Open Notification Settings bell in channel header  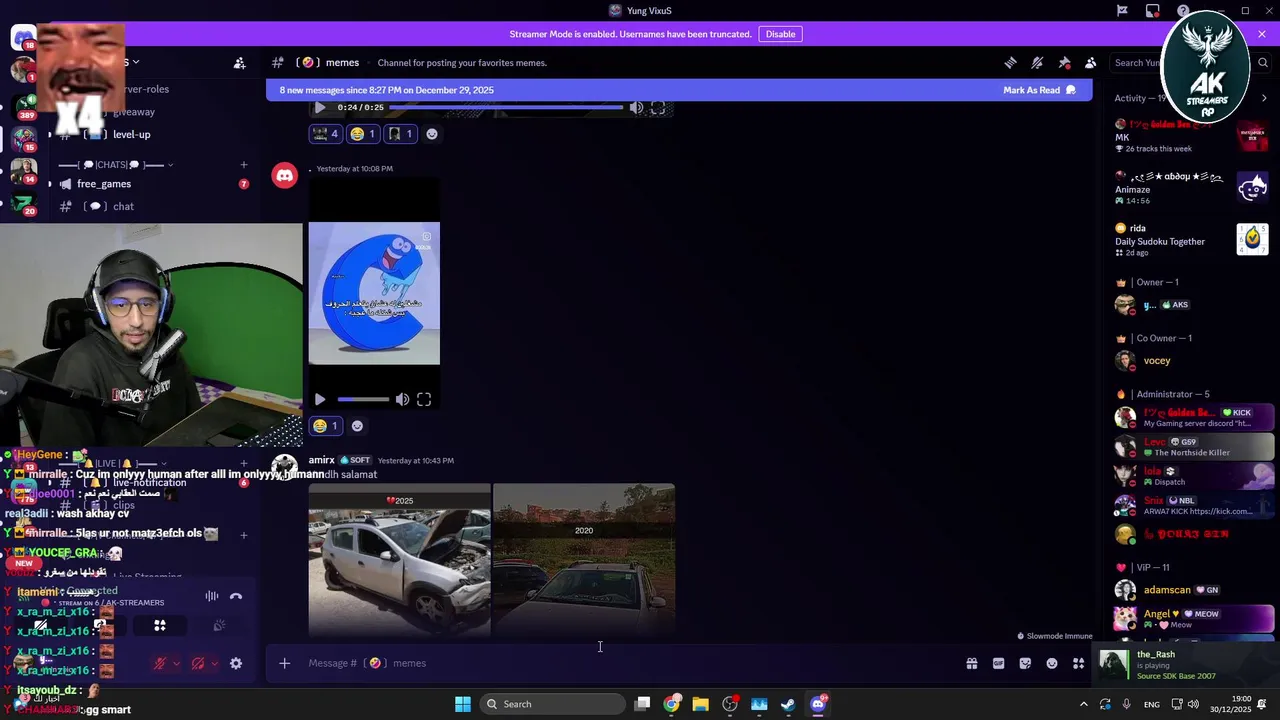(x=1037, y=63)
